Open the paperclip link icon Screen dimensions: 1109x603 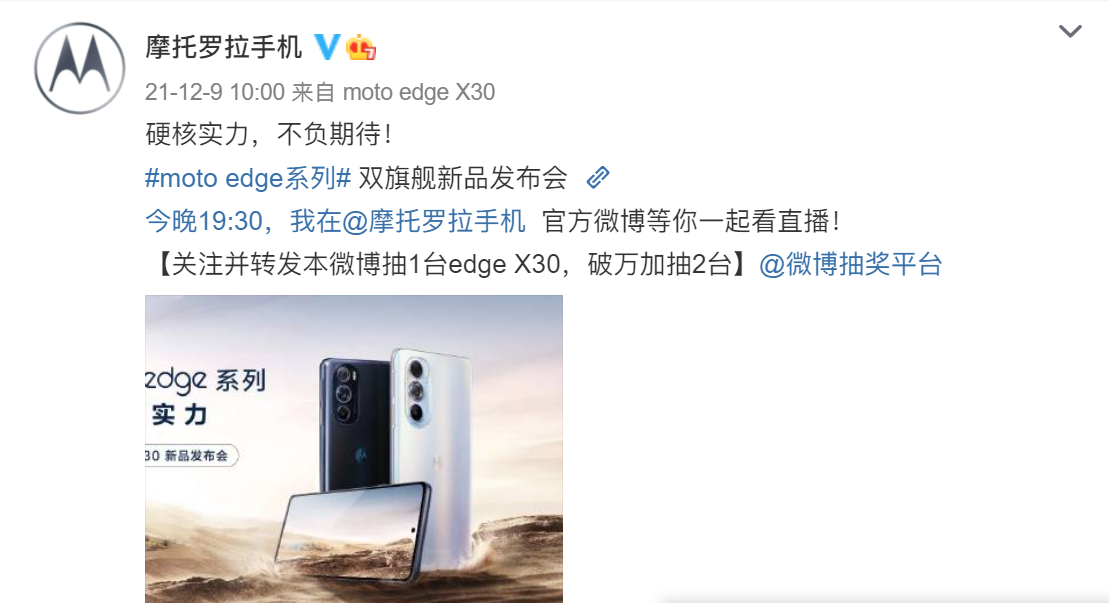(x=598, y=177)
